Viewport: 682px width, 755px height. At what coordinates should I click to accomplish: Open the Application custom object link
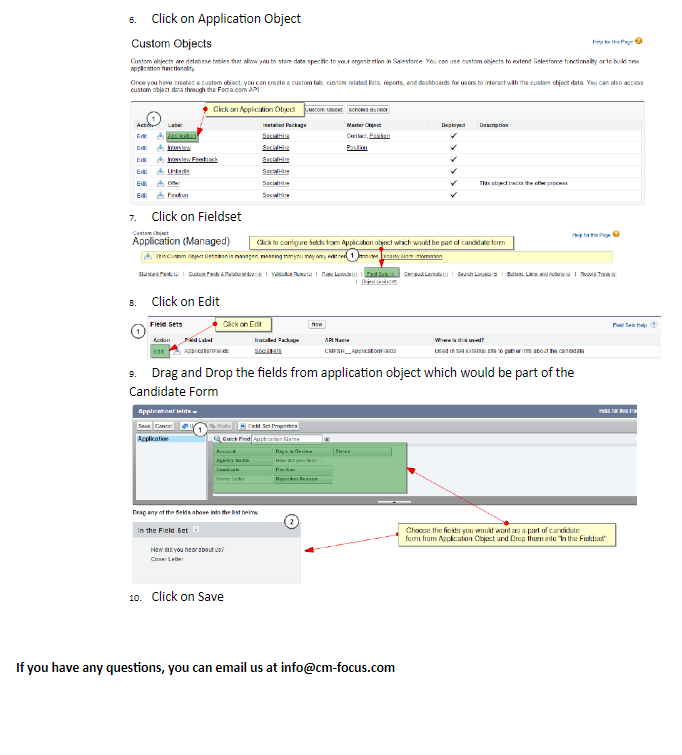[x=182, y=136]
